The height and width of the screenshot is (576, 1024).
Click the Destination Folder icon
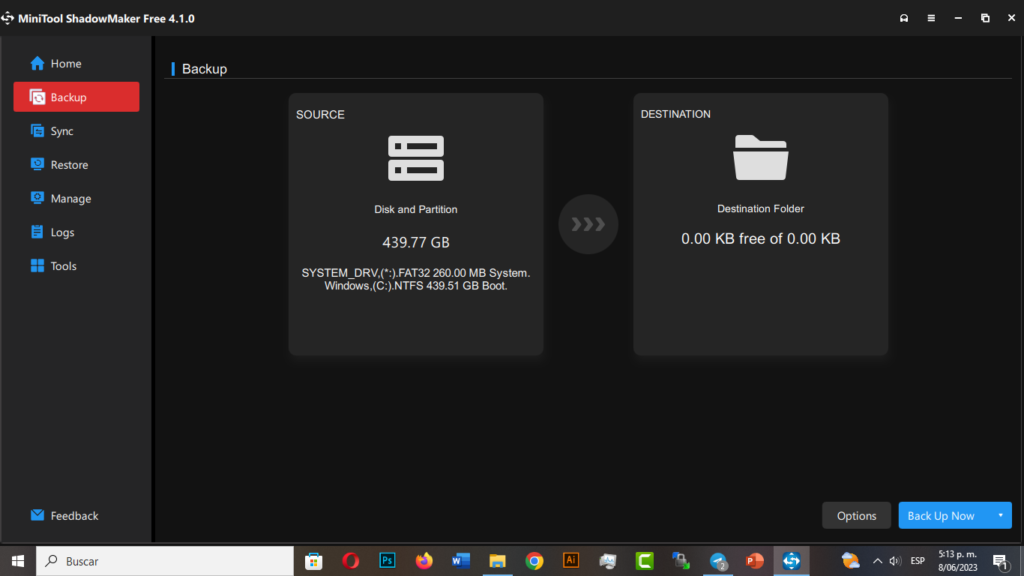tap(761, 158)
